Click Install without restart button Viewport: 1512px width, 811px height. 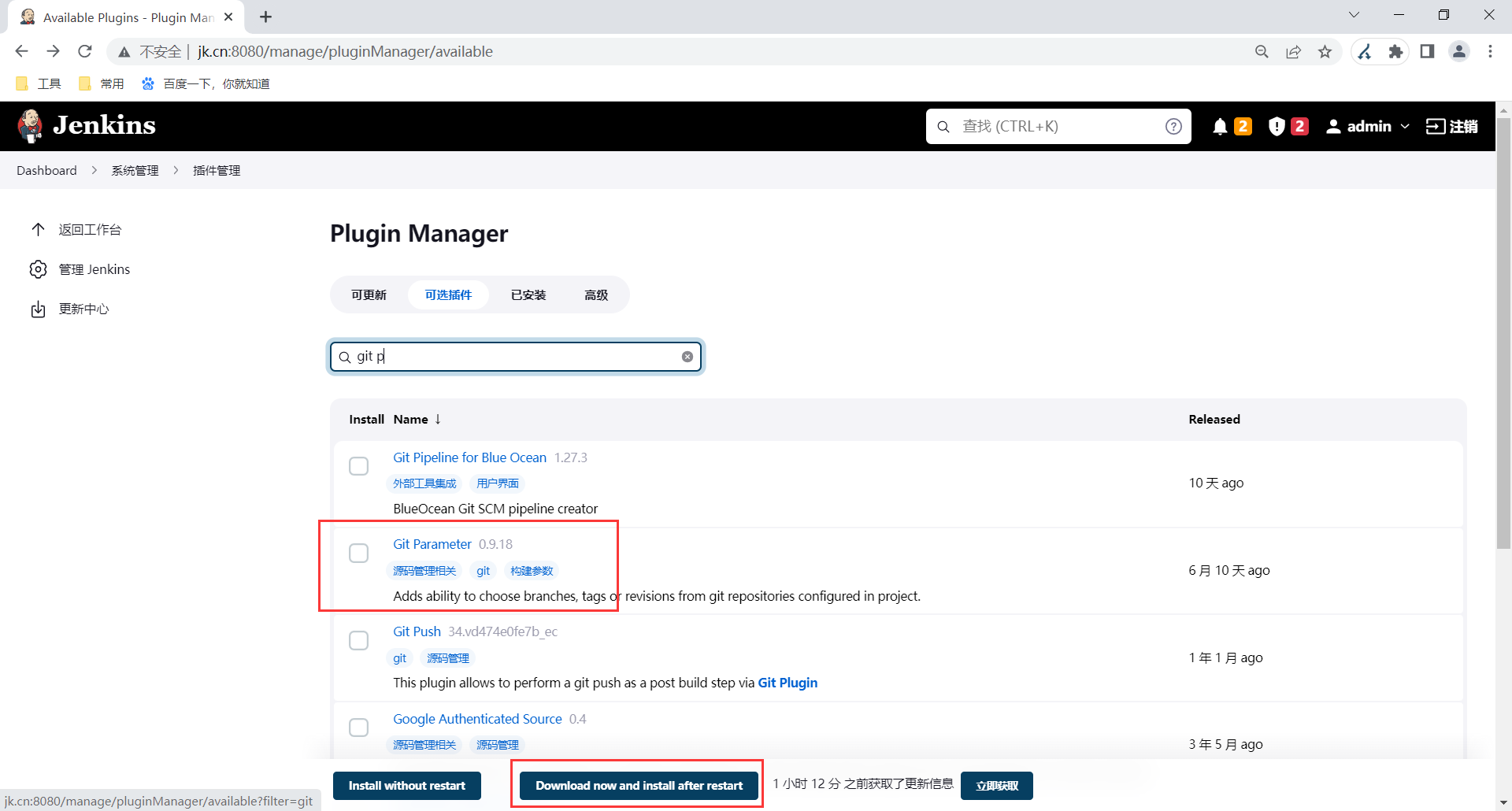[407, 786]
